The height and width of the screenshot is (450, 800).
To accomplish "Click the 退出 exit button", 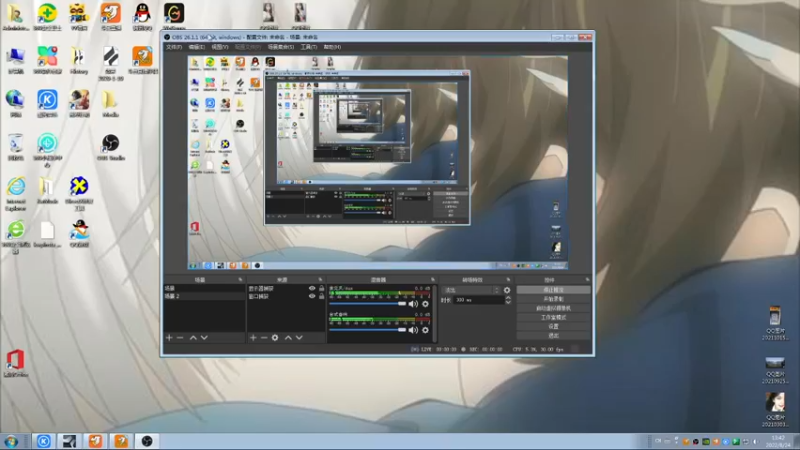I will point(554,336).
